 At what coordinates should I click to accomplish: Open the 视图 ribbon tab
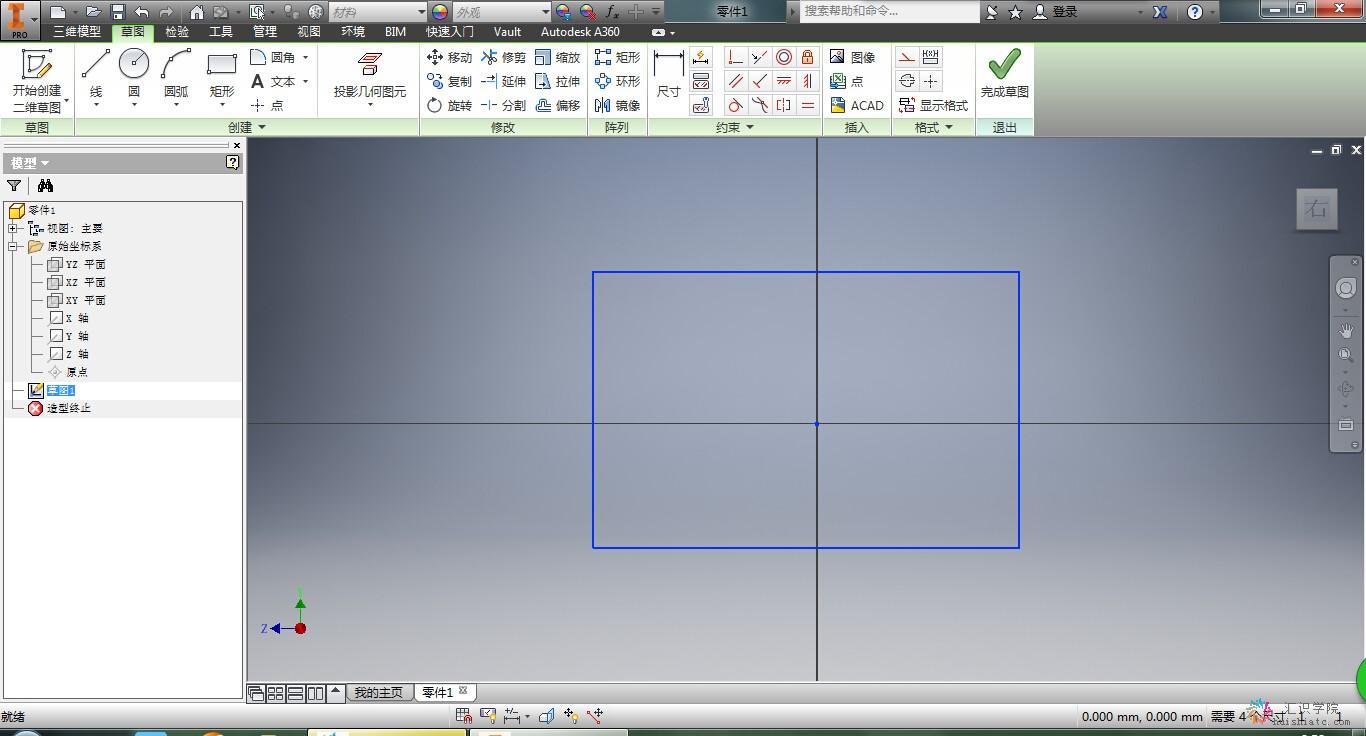(309, 32)
